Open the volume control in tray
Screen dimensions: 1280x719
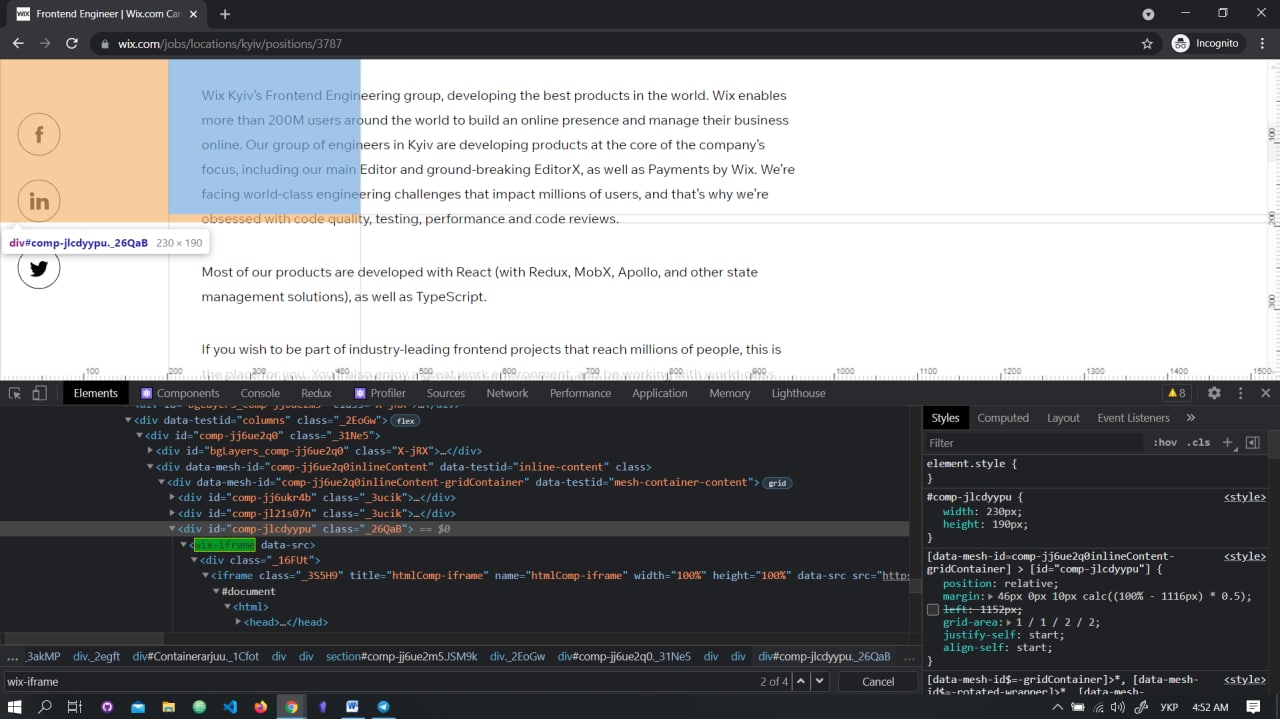(x=1120, y=707)
